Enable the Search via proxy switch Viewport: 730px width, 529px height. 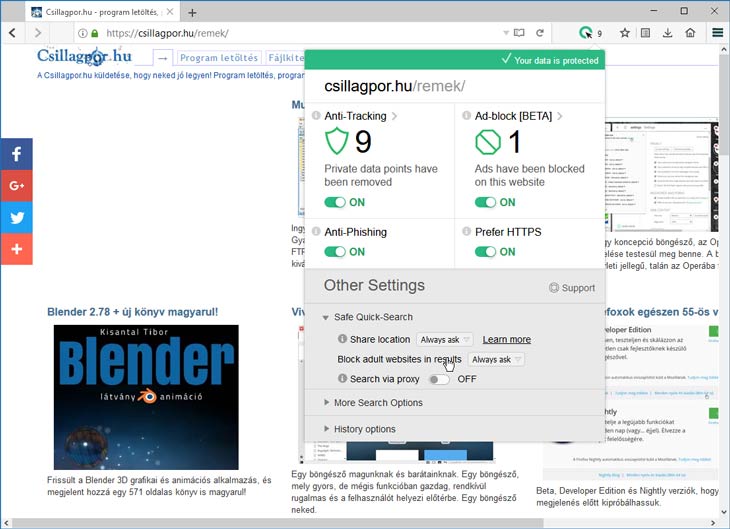(x=439, y=379)
